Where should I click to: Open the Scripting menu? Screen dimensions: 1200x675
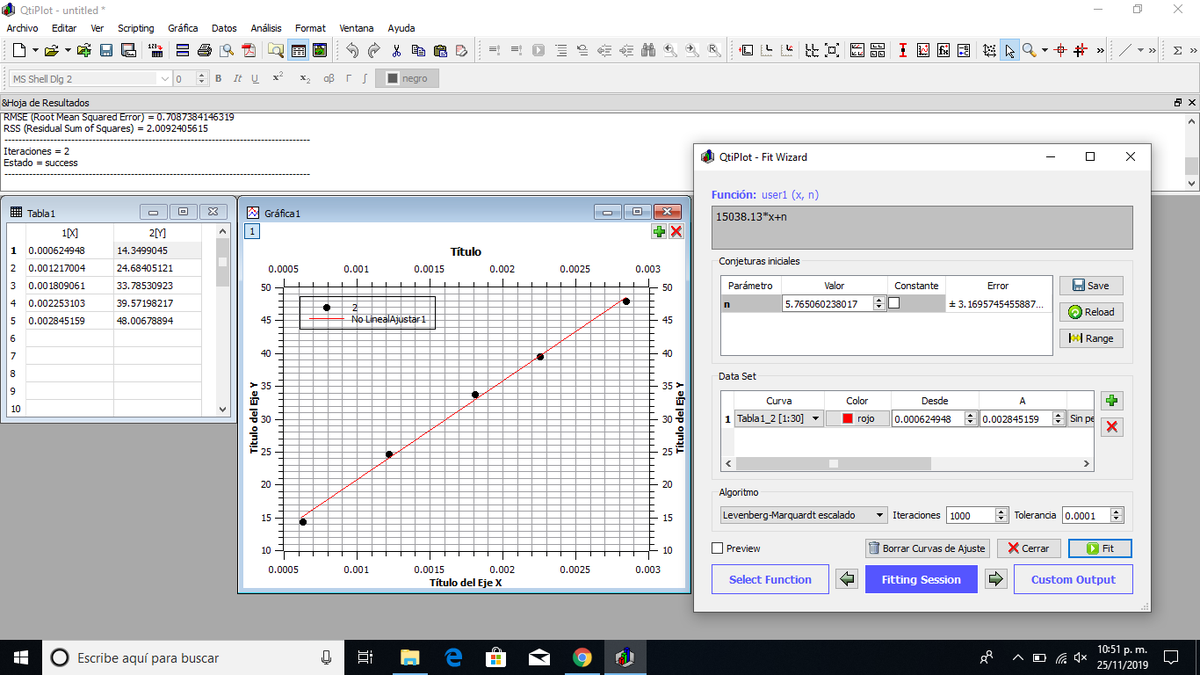pos(136,28)
